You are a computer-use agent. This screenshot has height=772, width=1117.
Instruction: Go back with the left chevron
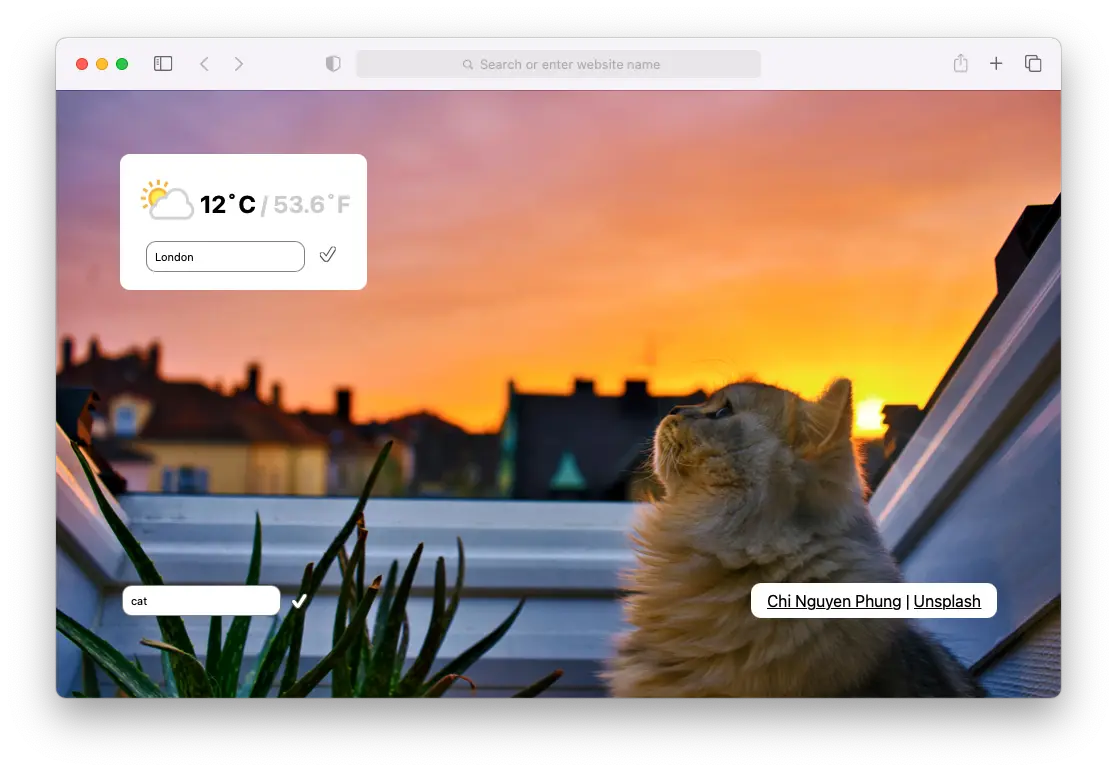pyautogui.click(x=204, y=64)
